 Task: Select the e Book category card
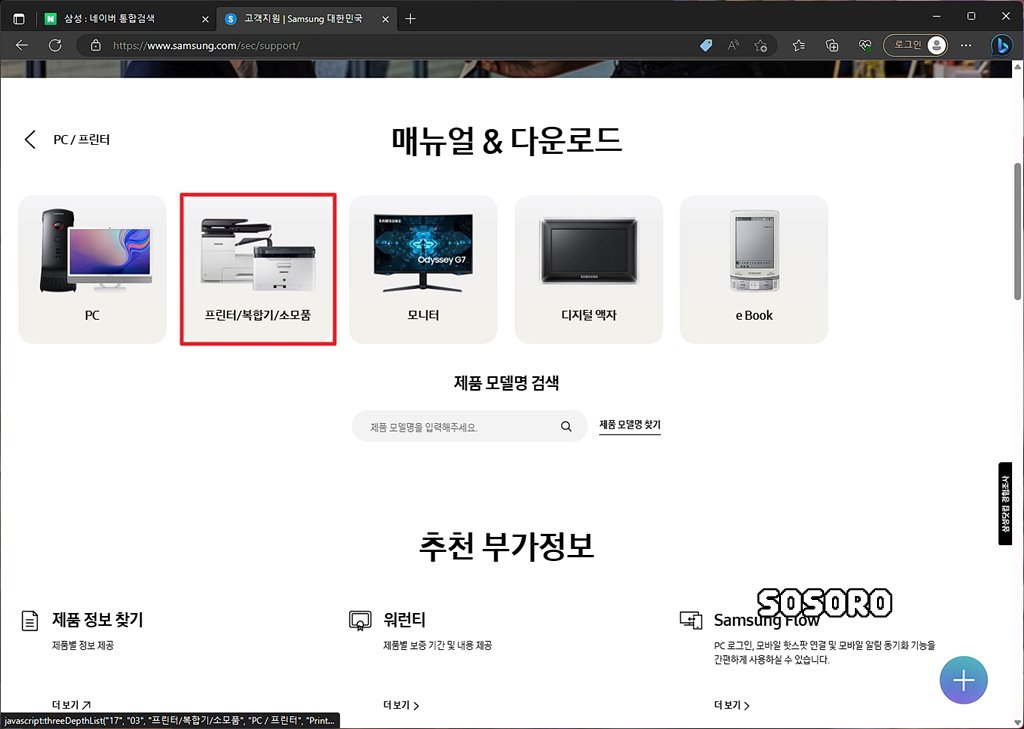[754, 269]
